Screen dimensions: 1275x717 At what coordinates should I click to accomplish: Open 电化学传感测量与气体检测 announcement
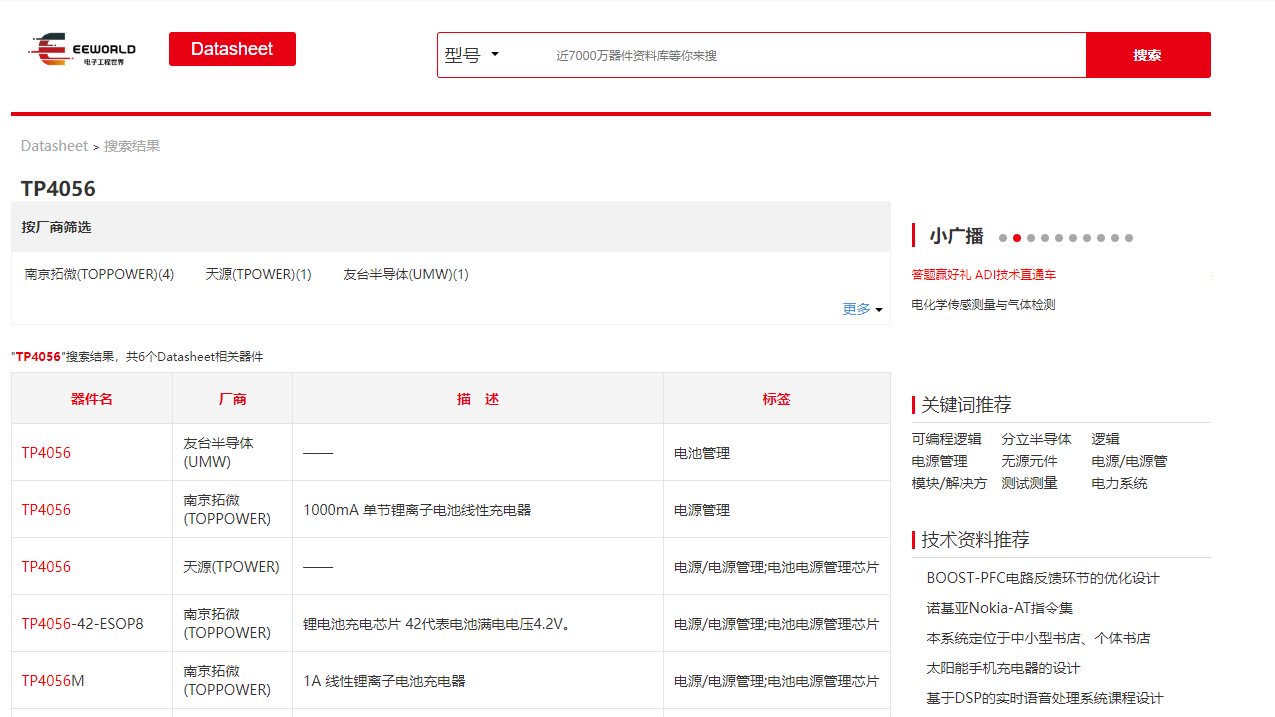(983, 305)
